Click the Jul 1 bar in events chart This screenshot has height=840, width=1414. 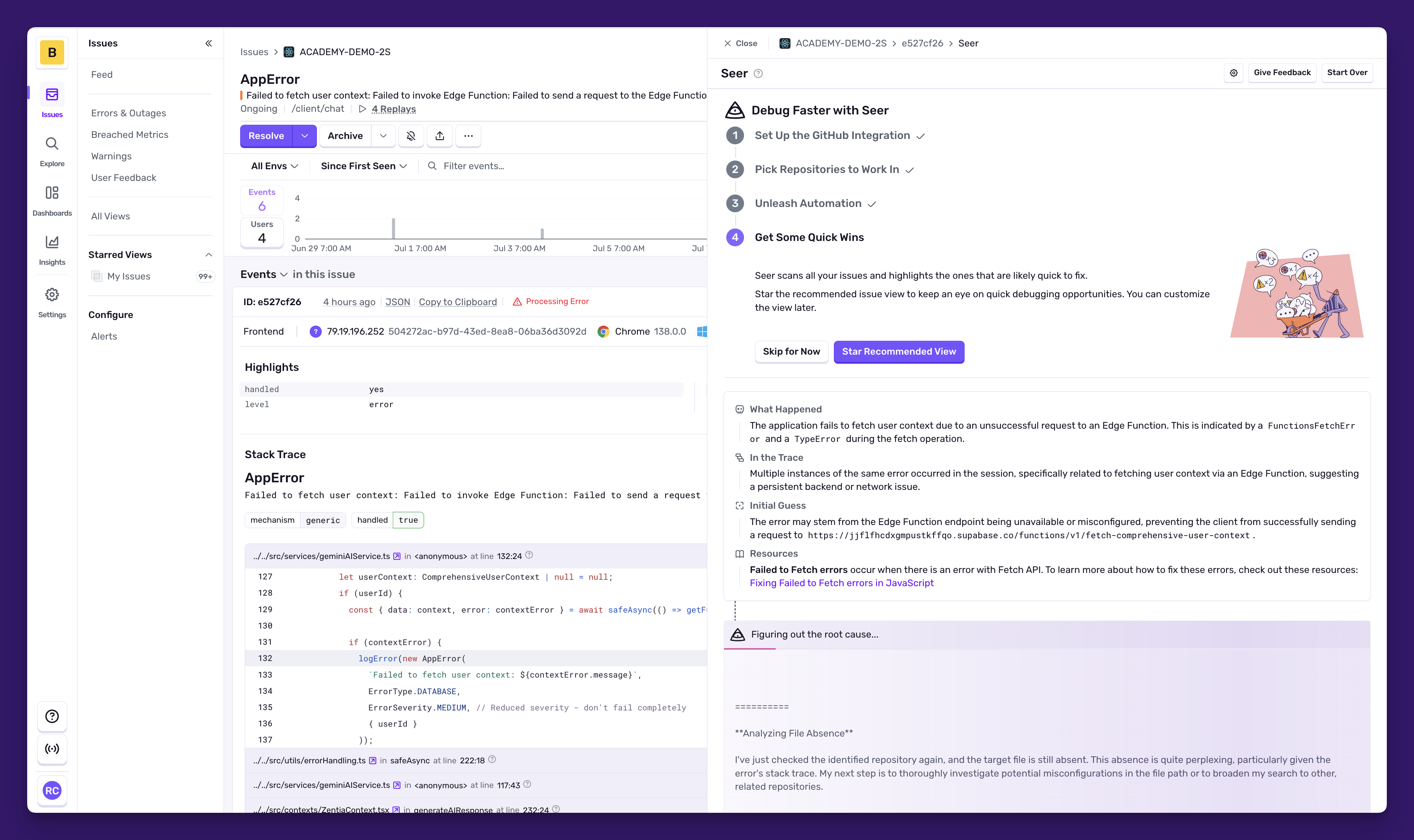(x=393, y=228)
